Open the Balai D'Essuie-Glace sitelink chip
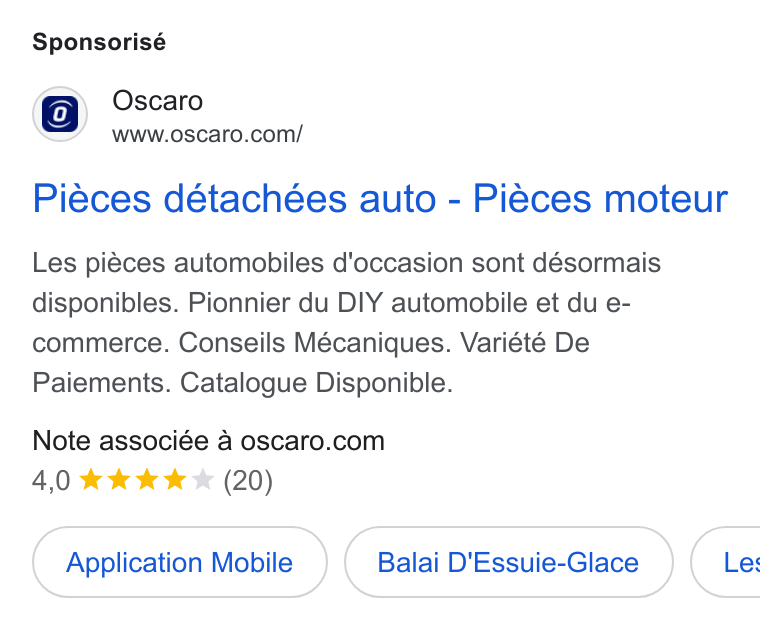This screenshot has width=760, height=630. pos(508,562)
